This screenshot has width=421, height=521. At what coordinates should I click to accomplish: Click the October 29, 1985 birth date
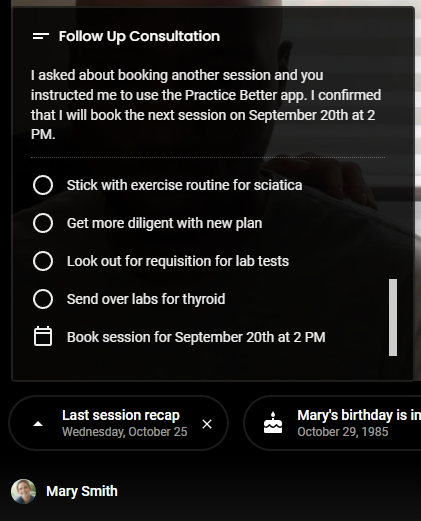[343, 432]
